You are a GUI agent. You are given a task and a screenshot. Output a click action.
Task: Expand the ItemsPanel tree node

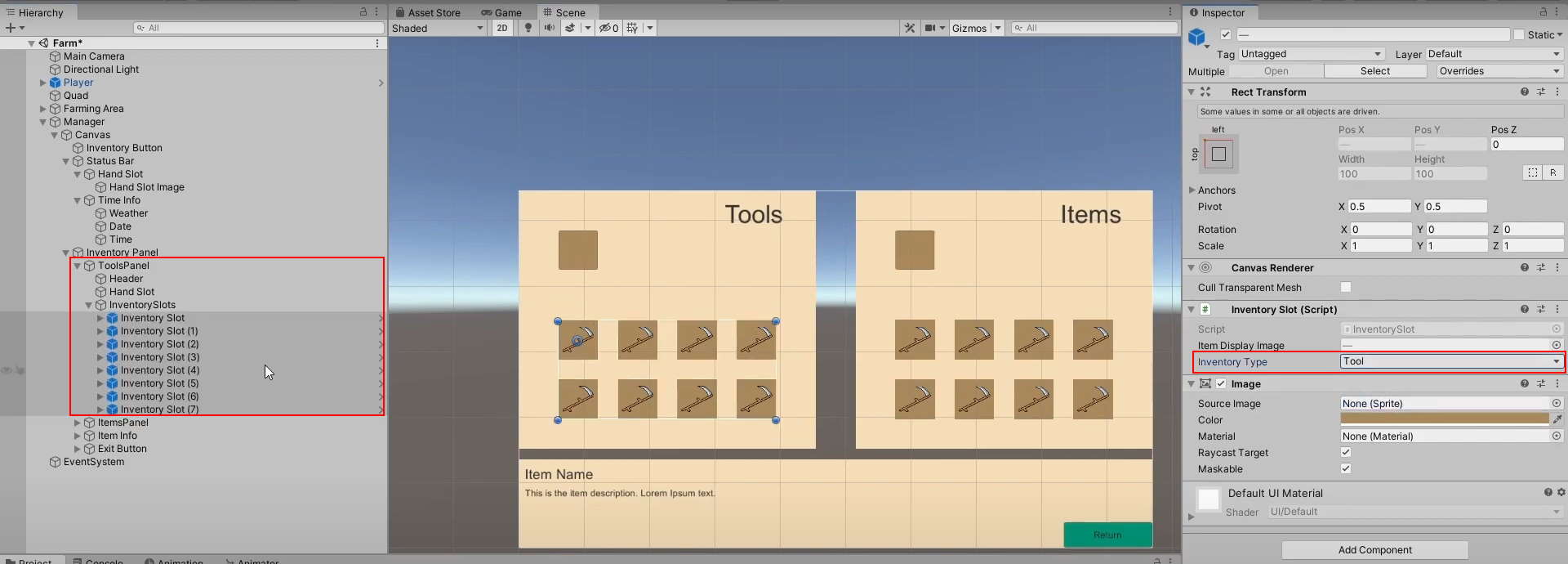pyautogui.click(x=78, y=423)
